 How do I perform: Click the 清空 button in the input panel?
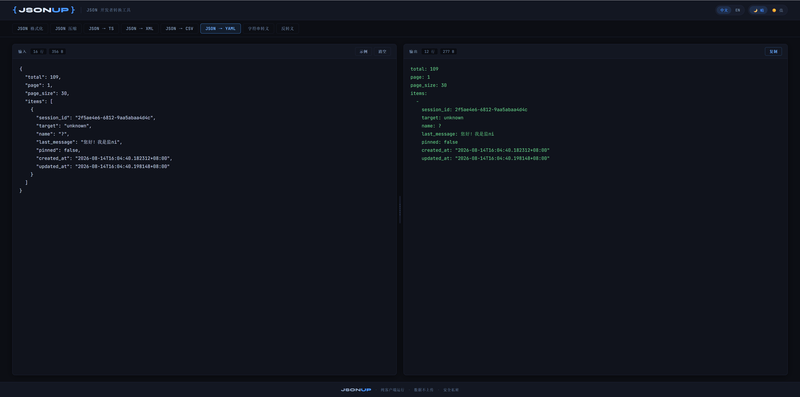point(382,52)
